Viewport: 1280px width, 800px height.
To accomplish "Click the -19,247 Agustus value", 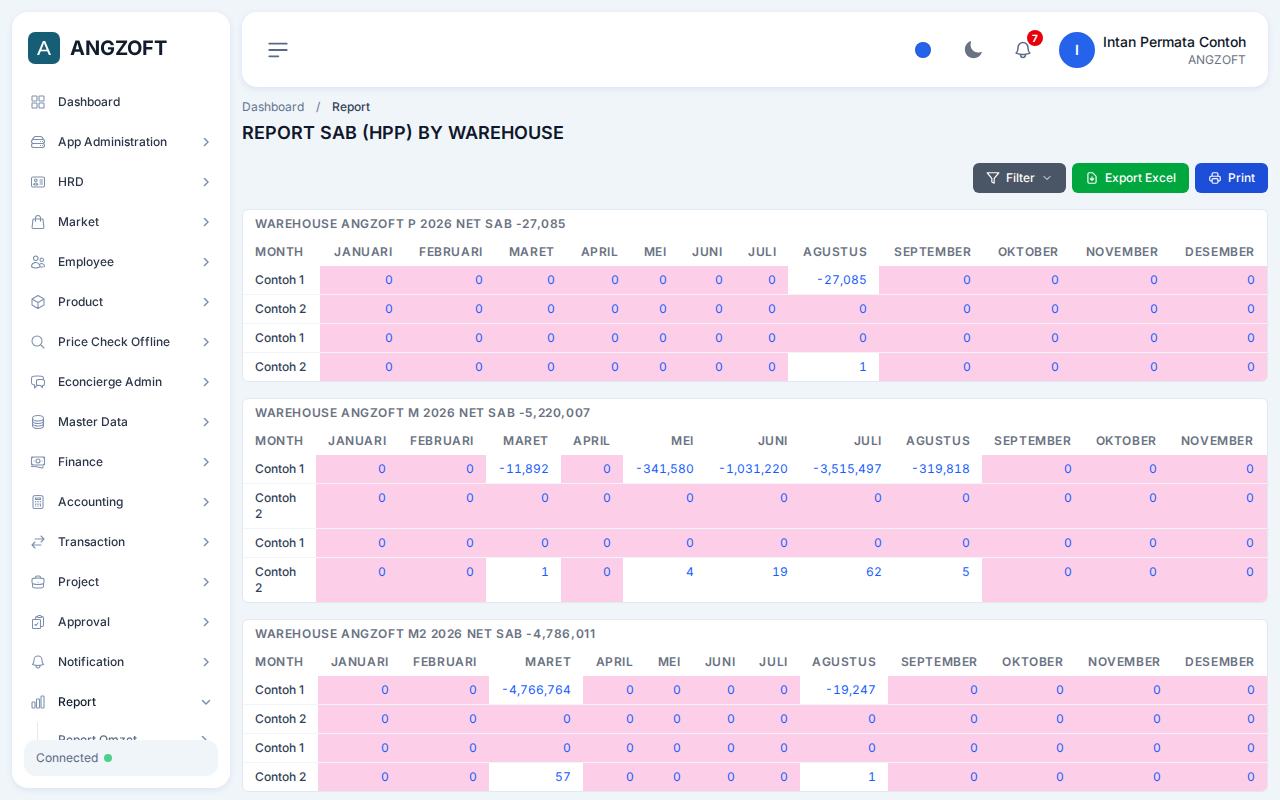I will pyautogui.click(x=851, y=690).
